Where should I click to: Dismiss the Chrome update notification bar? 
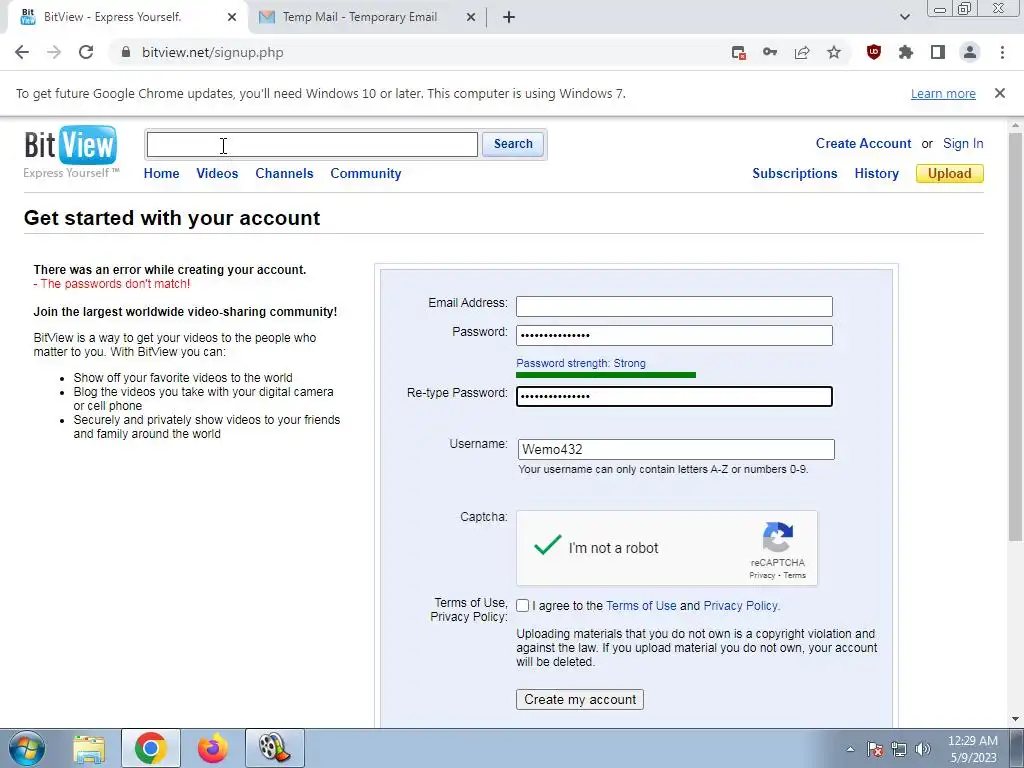pyautogui.click(x=1000, y=93)
